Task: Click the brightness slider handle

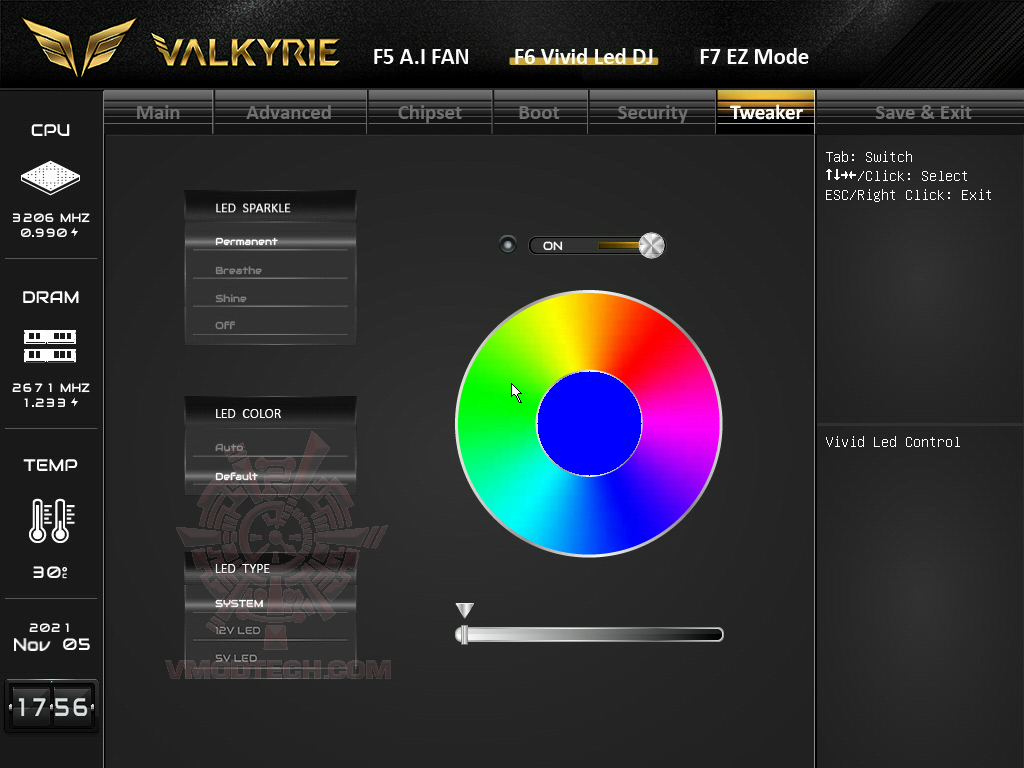Action: coord(463,634)
